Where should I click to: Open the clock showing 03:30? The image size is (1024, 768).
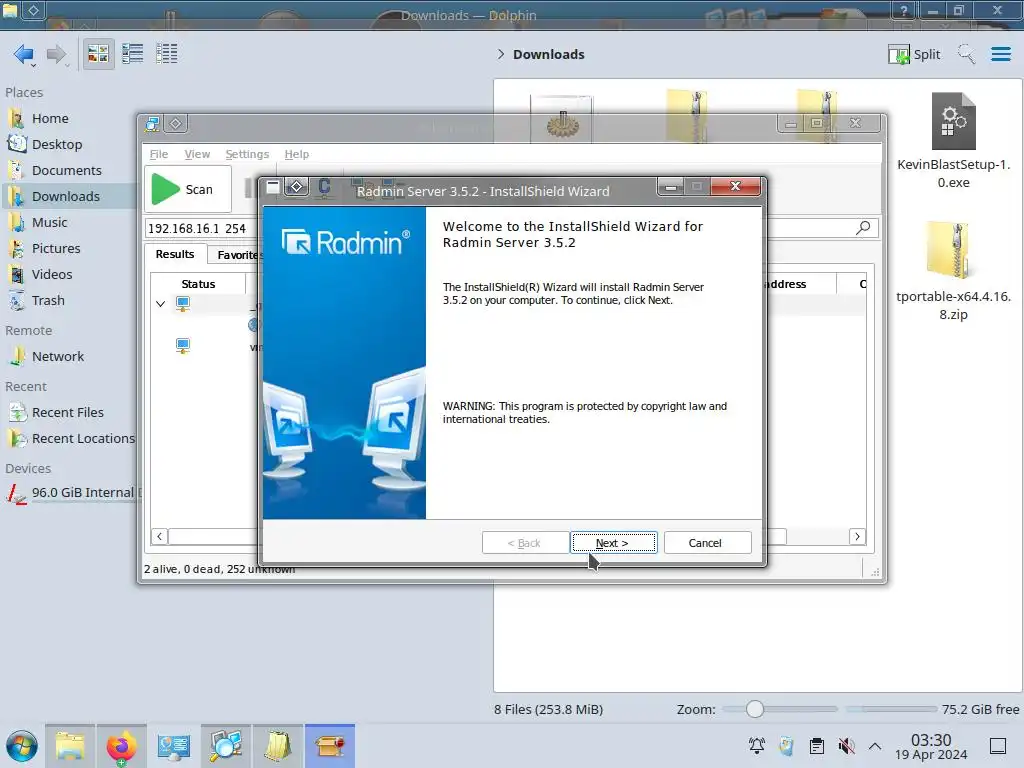[x=931, y=746]
